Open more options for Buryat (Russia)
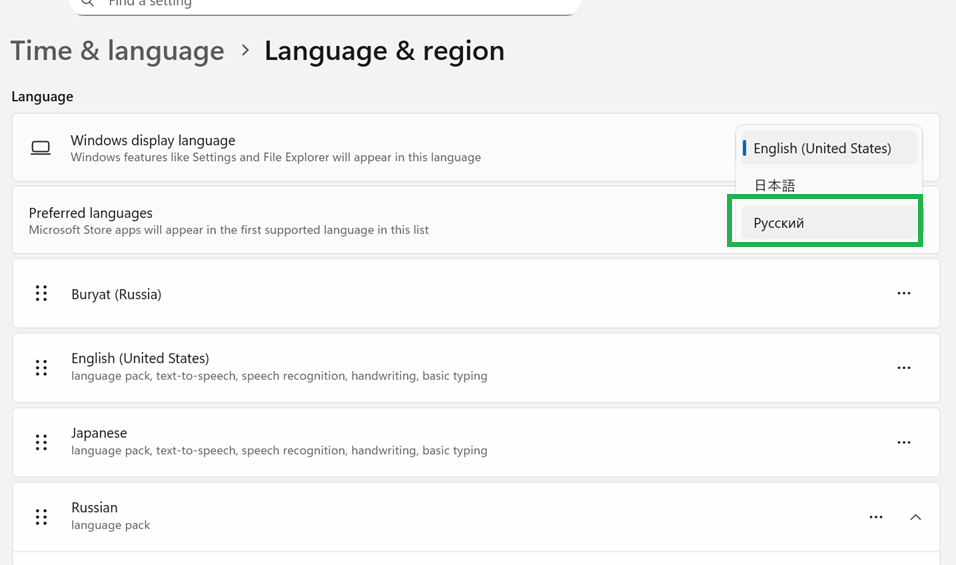This screenshot has width=956, height=565. pyautogui.click(x=904, y=293)
